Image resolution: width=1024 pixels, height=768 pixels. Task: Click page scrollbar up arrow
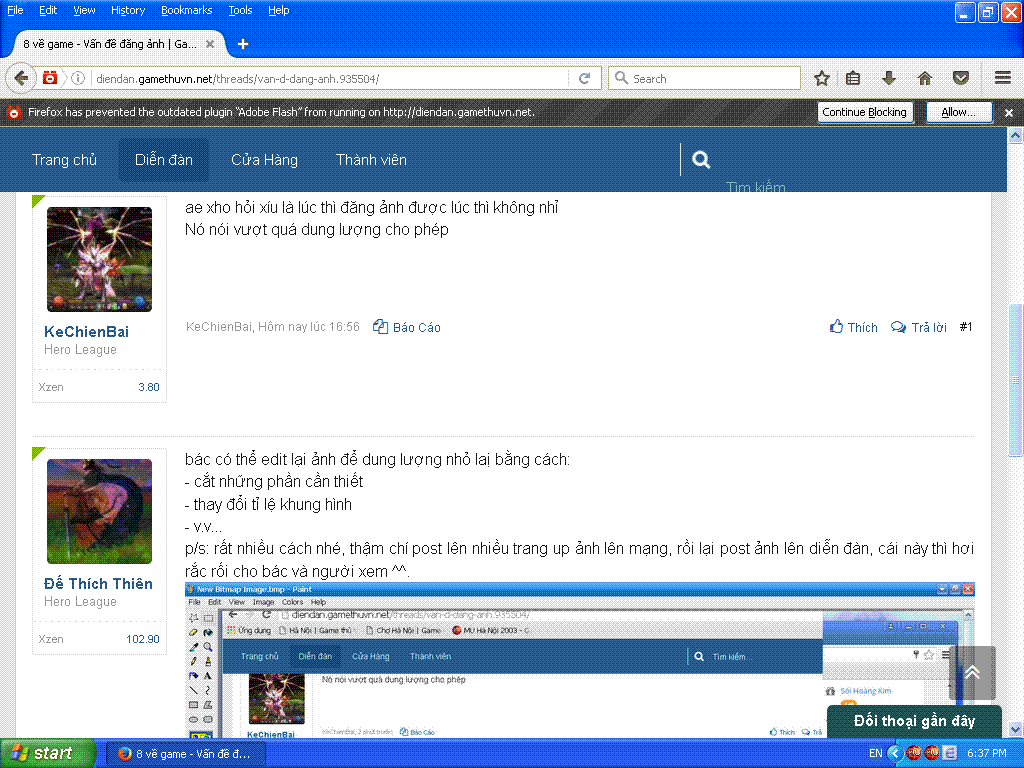click(1016, 135)
